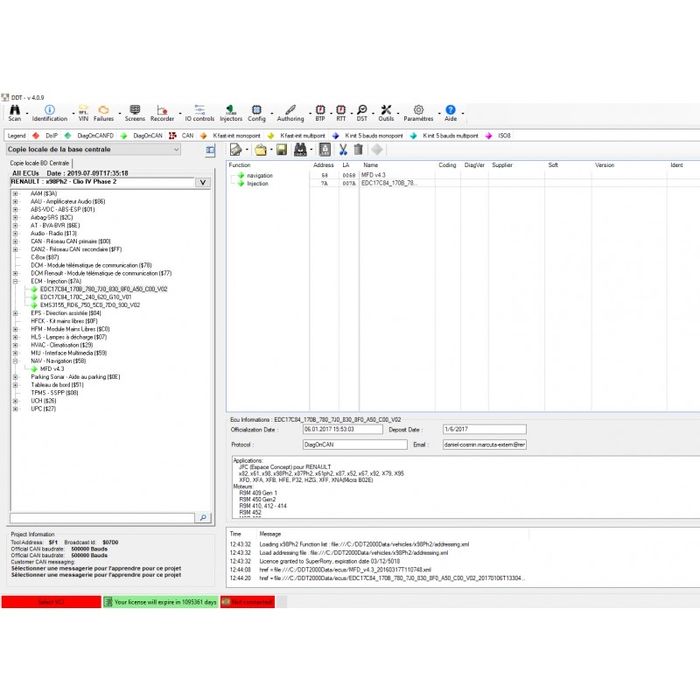Select EMS3155_RD6 ECU in tree
This screenshot has height=700, width=700.
90,305
